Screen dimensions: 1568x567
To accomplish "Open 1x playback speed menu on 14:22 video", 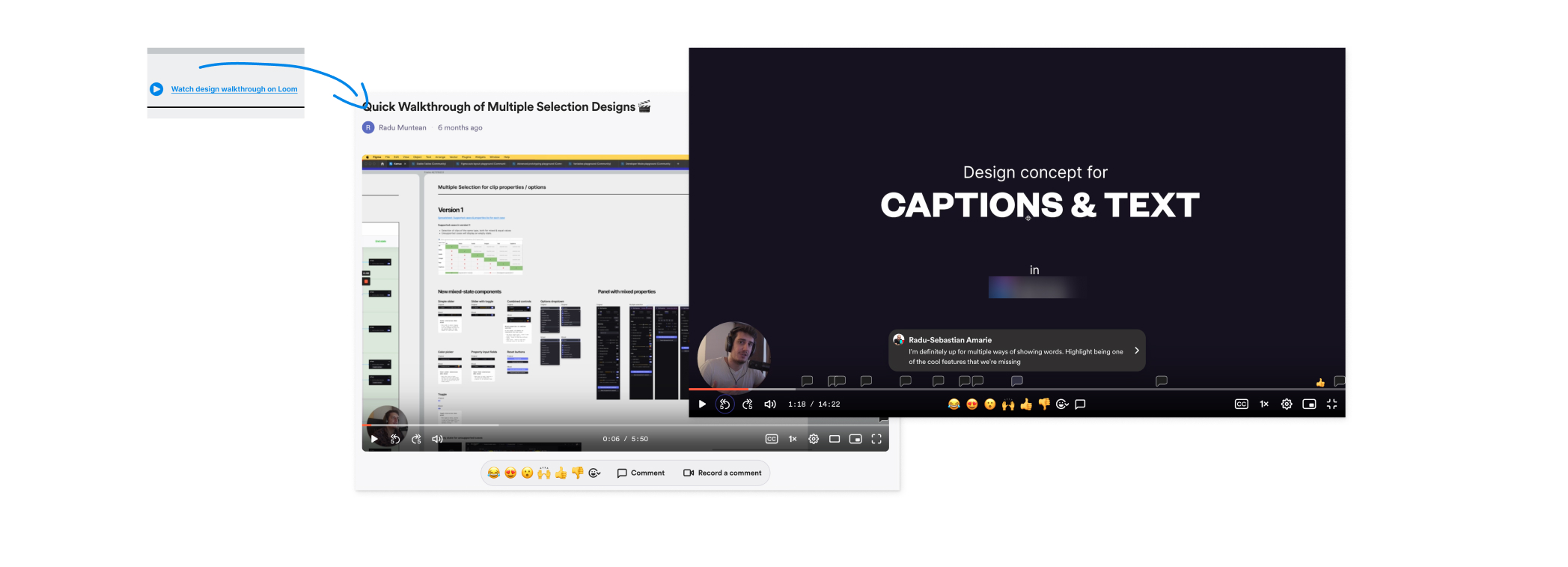I will 1264,404.
